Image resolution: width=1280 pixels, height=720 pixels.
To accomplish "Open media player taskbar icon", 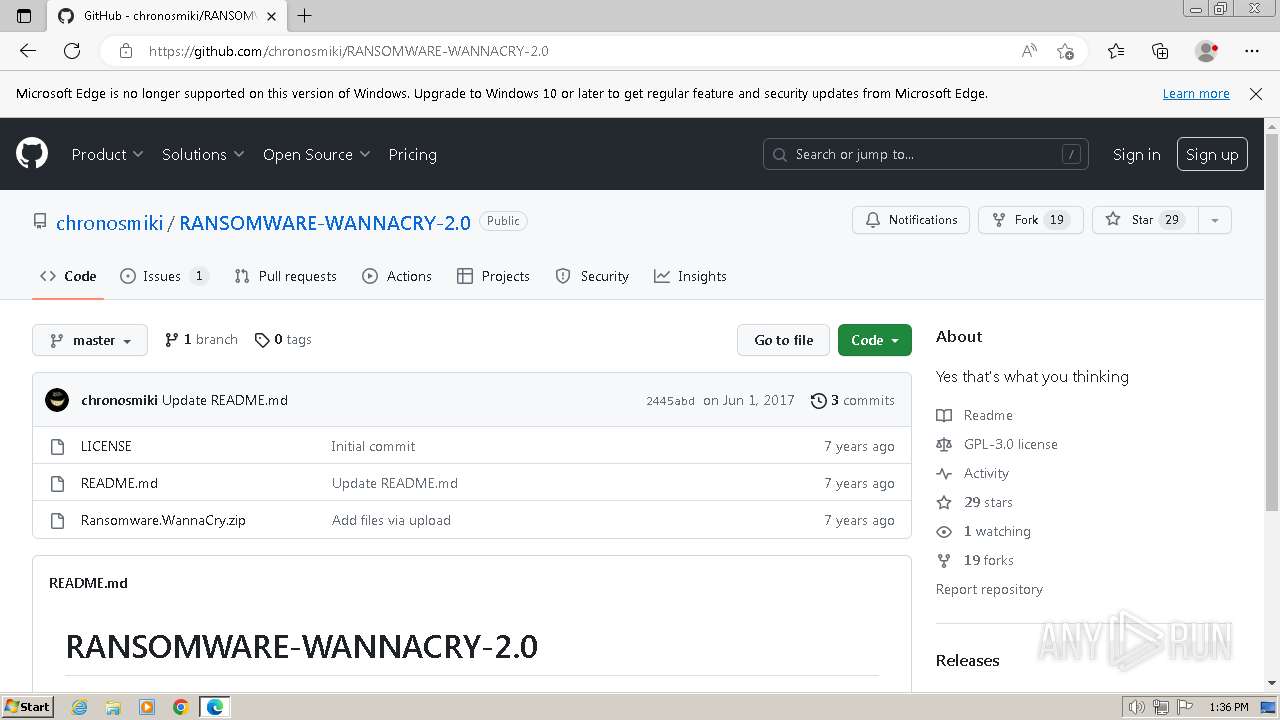I will [147, 707].
